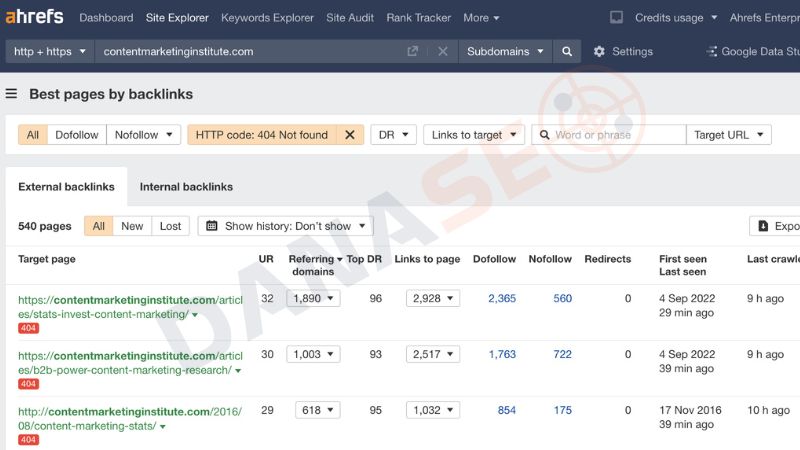The height and width of the screenshot is (450, 800).
Task: Remove the HTTP code 404 filter
Action: click(349, 135)
